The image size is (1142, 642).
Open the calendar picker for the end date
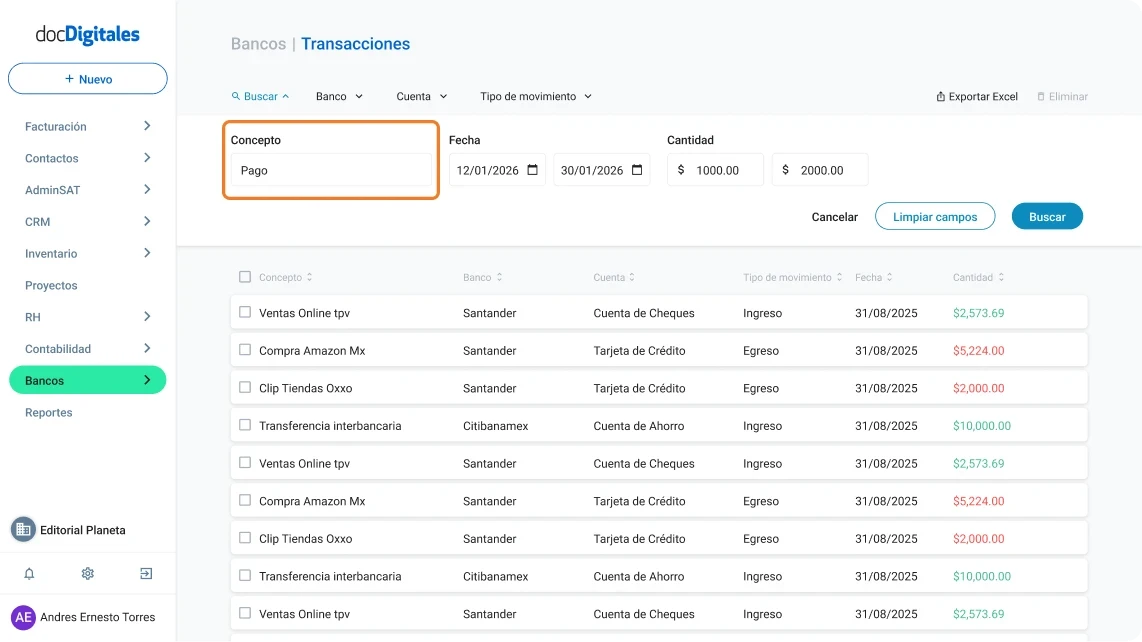pyautogui.click(x=636, y=169)
